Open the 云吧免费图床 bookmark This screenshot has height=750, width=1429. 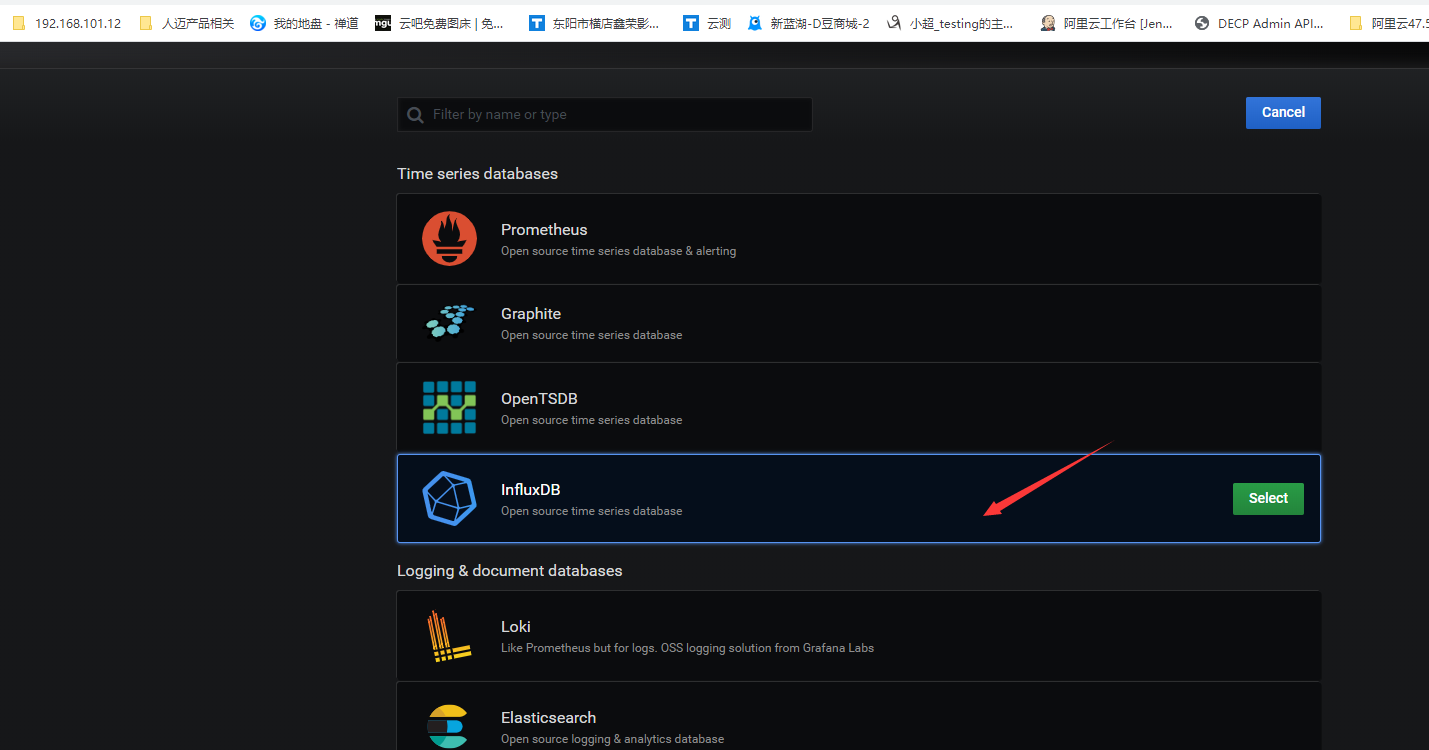[x=440, y=23]
